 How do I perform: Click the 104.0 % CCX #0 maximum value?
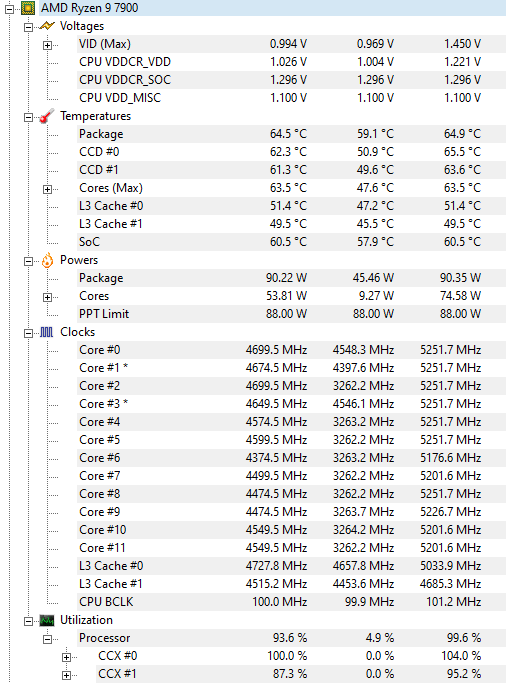click(x=461, y=656)
